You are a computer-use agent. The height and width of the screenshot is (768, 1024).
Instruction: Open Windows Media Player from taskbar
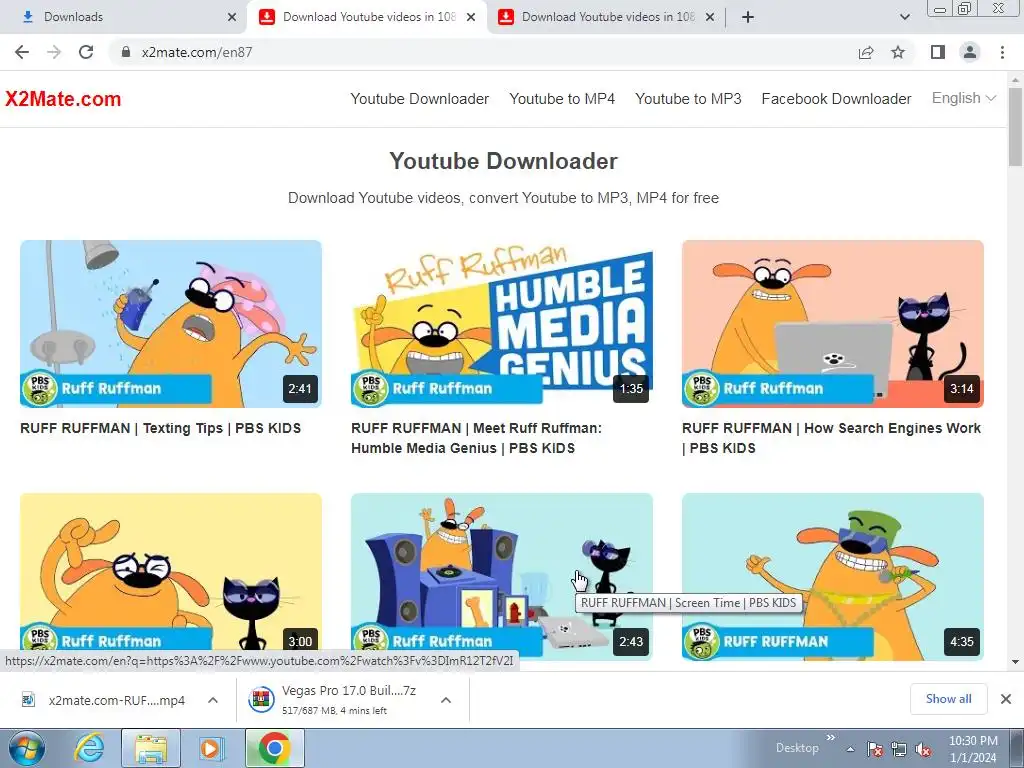[212, 748]
